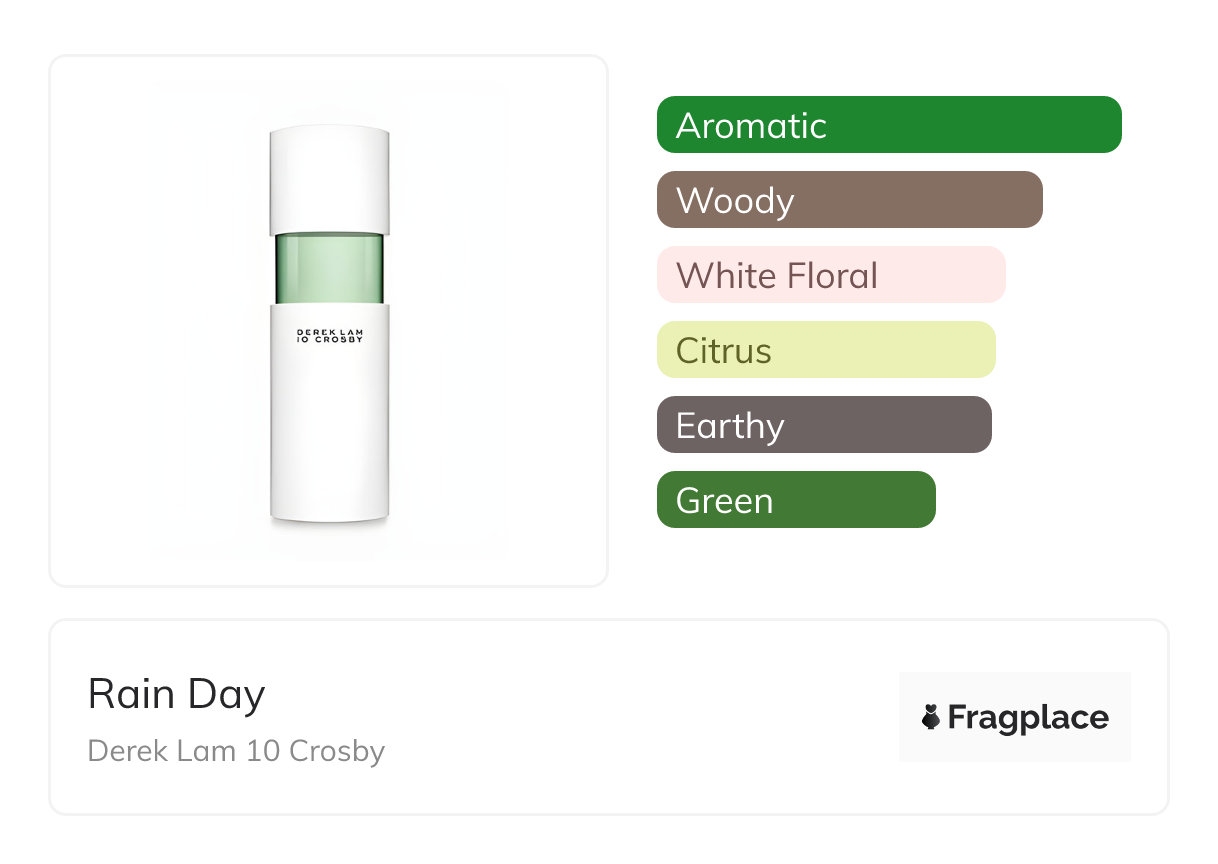Click the Derek Lam 10 Crosby brand subtitle

pos(236,751)
